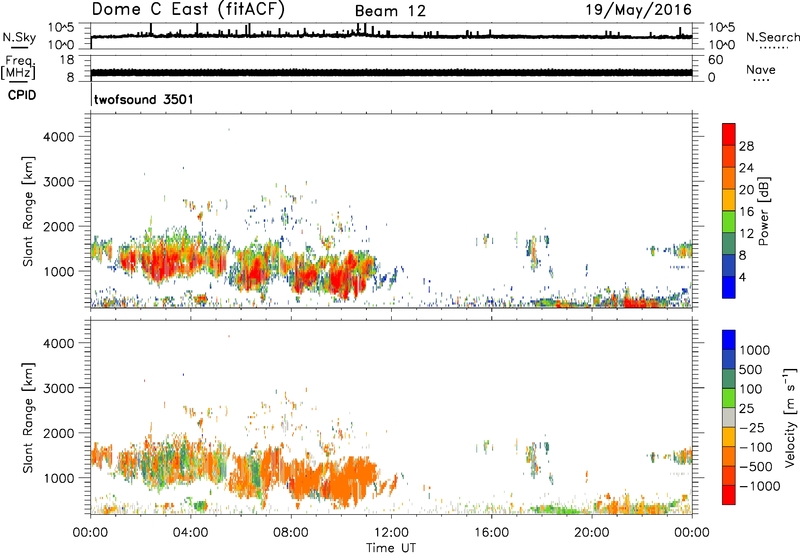This screenshot has height=554, width=800.
Task: Click the red segment of the power color bar
Action: click(729, 134)
